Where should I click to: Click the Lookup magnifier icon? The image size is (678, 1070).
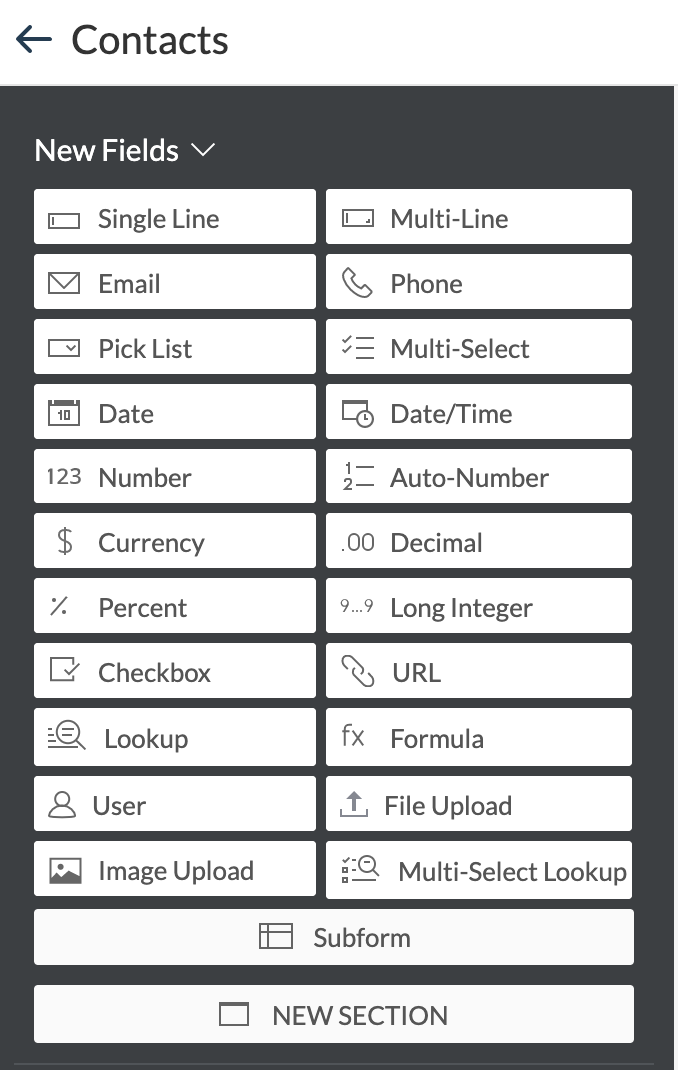point(64,736)
